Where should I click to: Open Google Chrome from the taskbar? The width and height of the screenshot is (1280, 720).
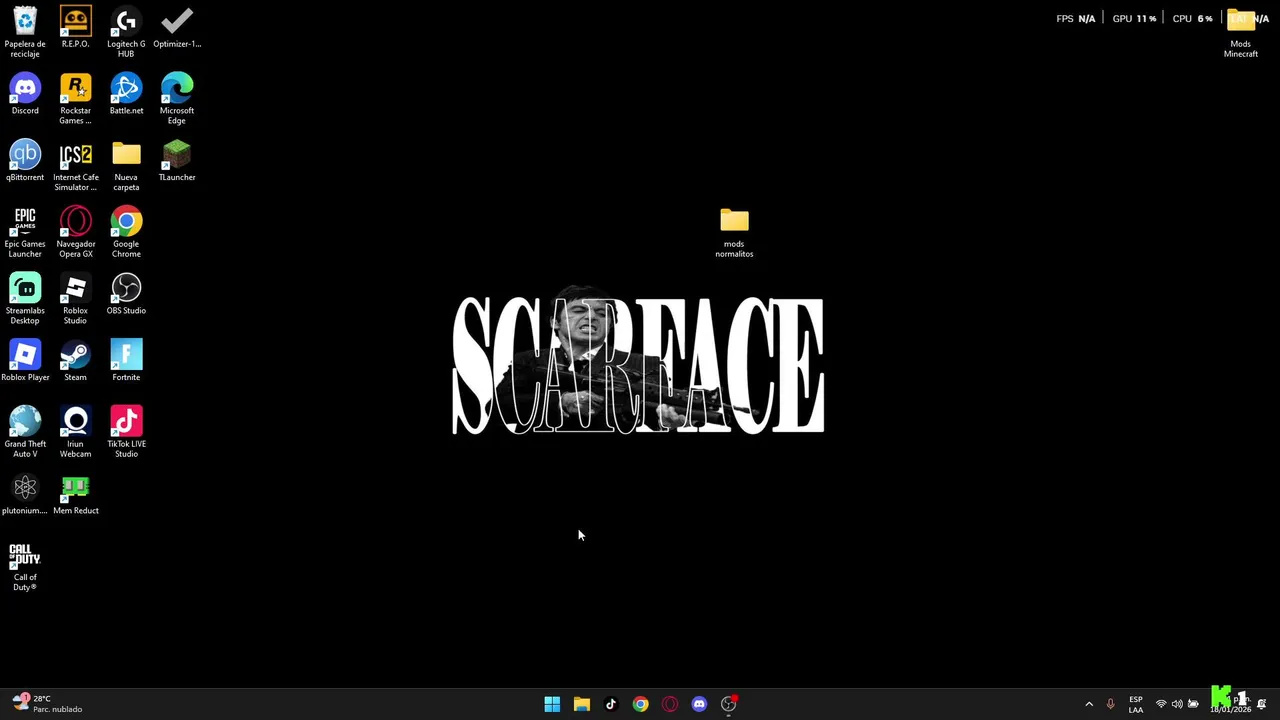[640, 704]
